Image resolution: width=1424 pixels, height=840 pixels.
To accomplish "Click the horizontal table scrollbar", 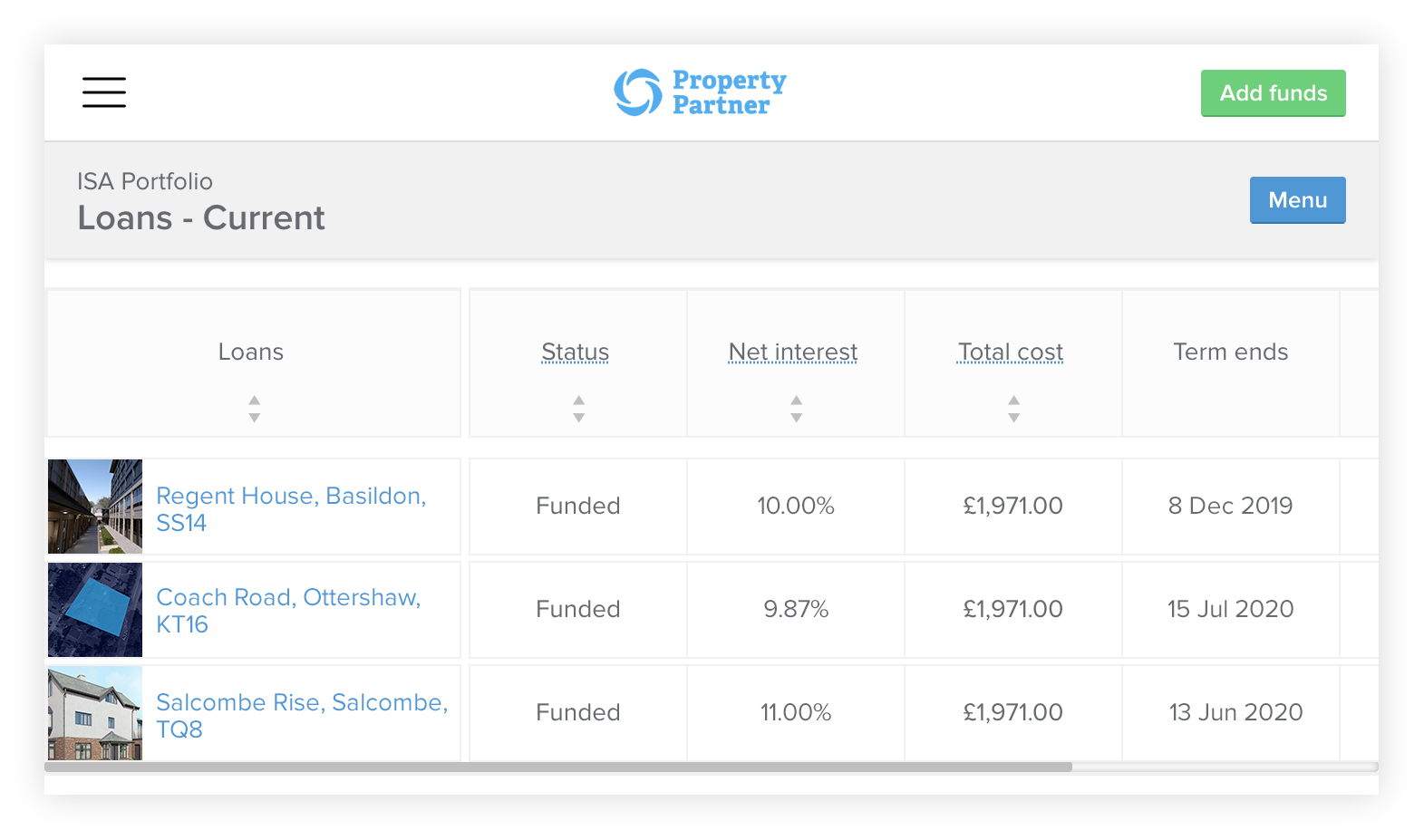I will point(557,767).
